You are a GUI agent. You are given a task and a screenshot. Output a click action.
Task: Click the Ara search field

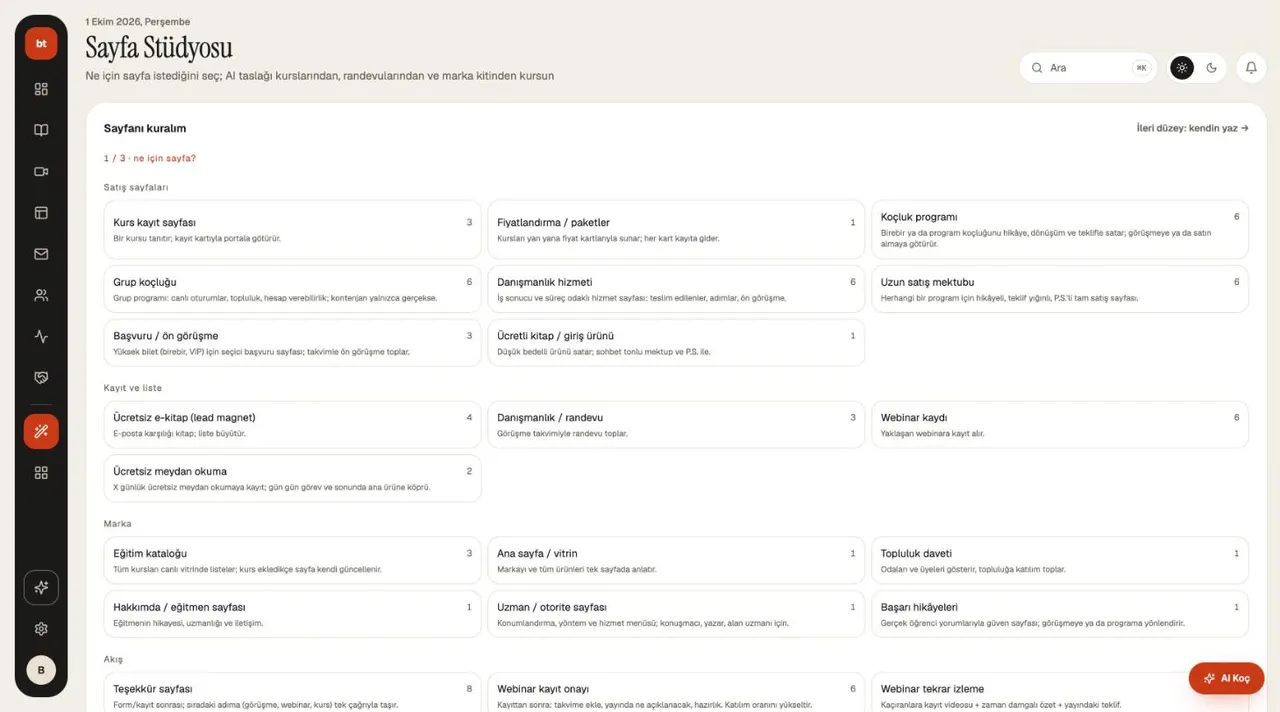coord(1088,68)
